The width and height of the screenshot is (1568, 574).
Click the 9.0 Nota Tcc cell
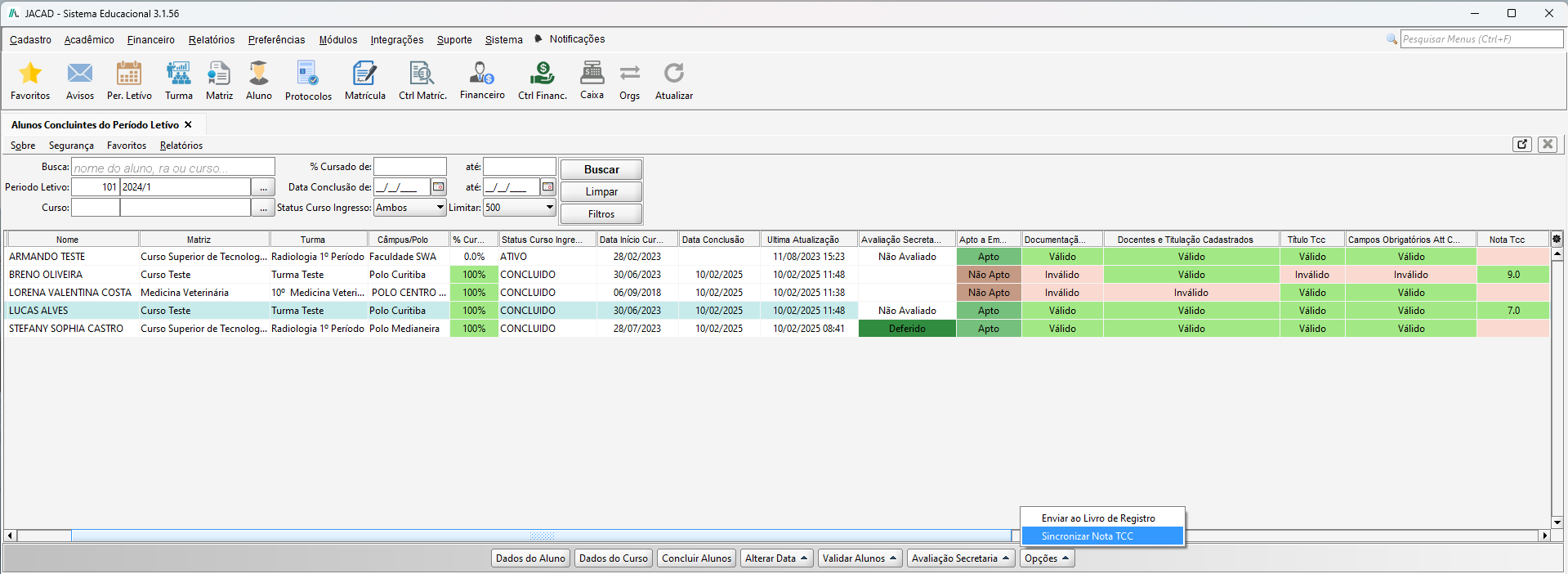click(x=1513, y=275)
